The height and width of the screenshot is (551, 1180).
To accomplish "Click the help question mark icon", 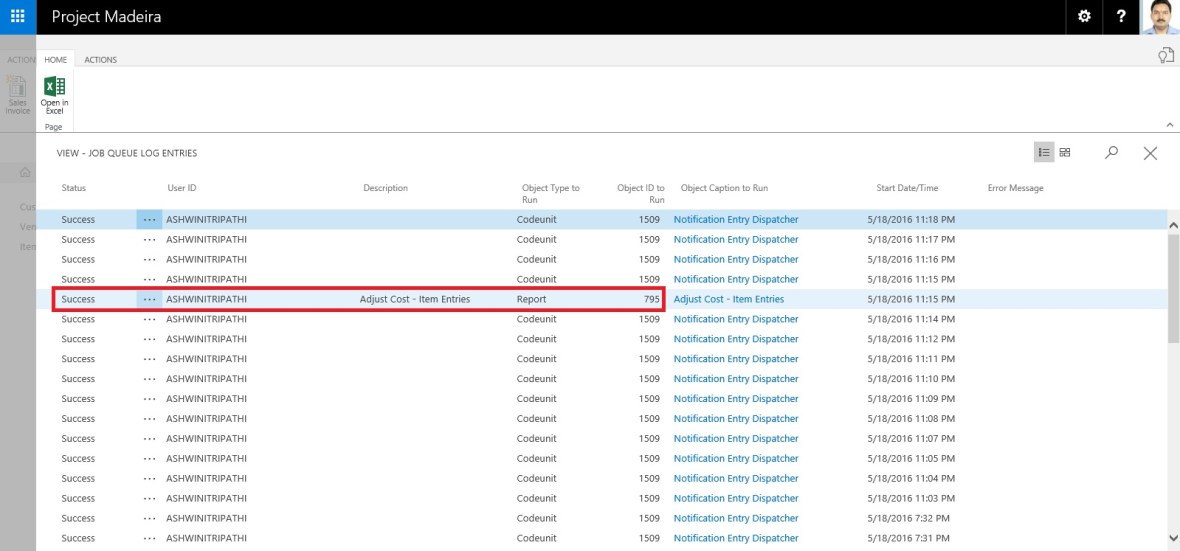I will [x=1121, y=17].
